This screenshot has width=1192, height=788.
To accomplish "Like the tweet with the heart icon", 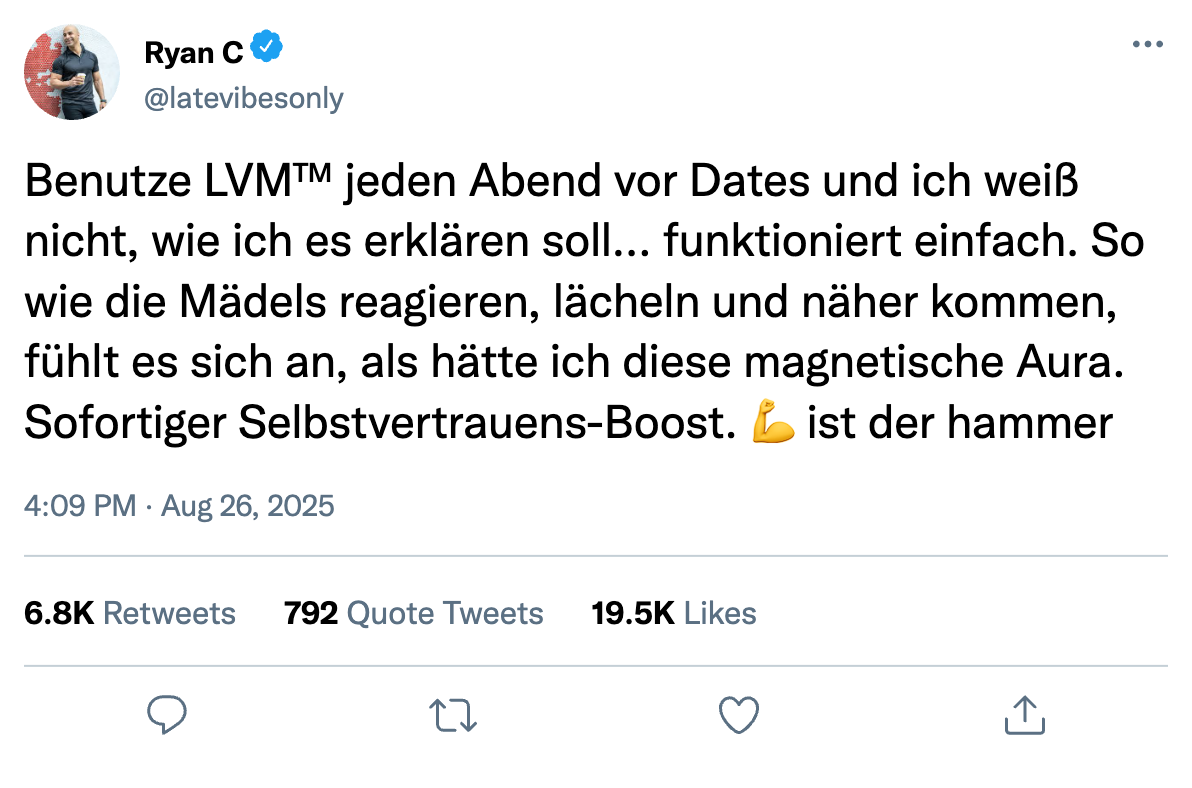I will (x=739, y=714).
